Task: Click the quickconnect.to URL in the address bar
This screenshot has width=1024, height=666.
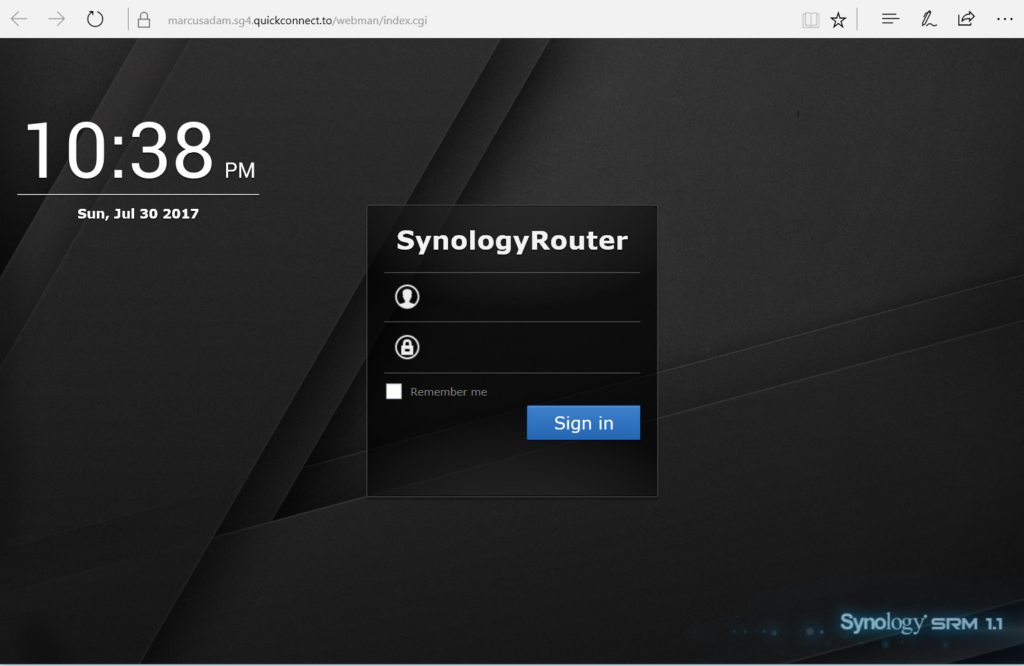Action: pyautogui.click(x=297, y=20)
